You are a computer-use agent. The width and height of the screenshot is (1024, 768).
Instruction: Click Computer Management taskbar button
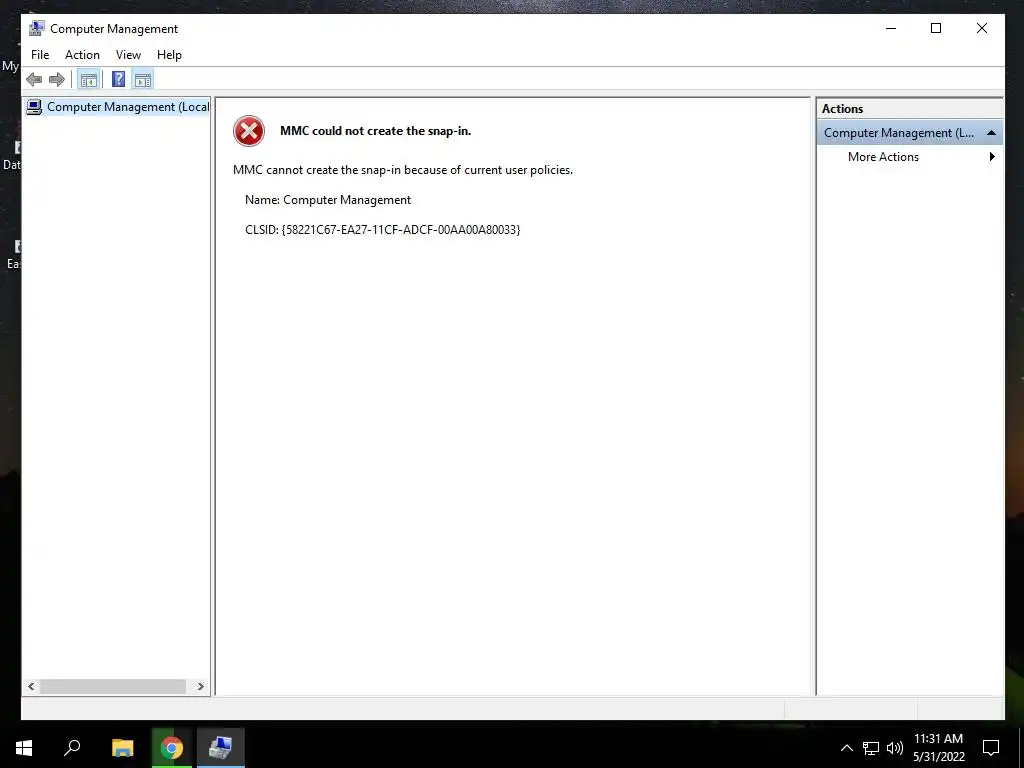coord(221,748)
